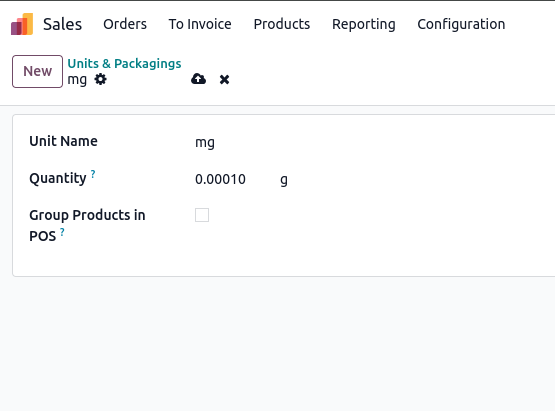The image size is (555, 411).
Task: Open the Products menu
Action: coord(282,24)
